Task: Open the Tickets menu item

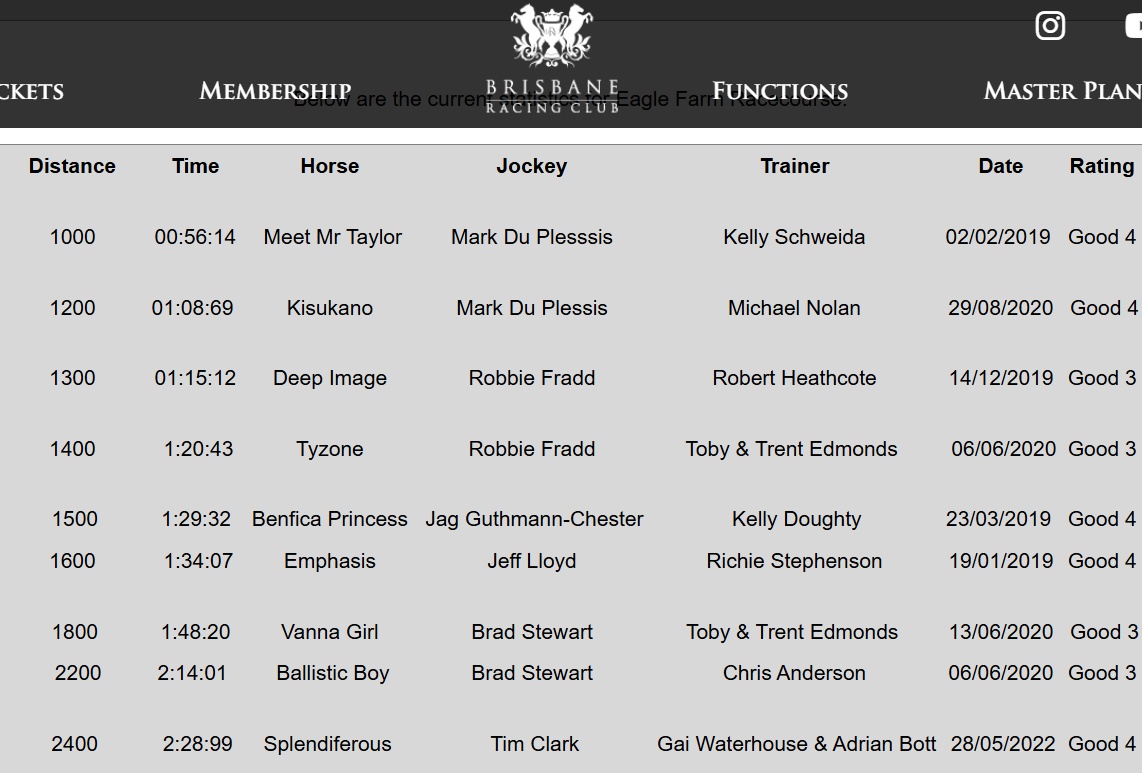Action: coord(32,92)
